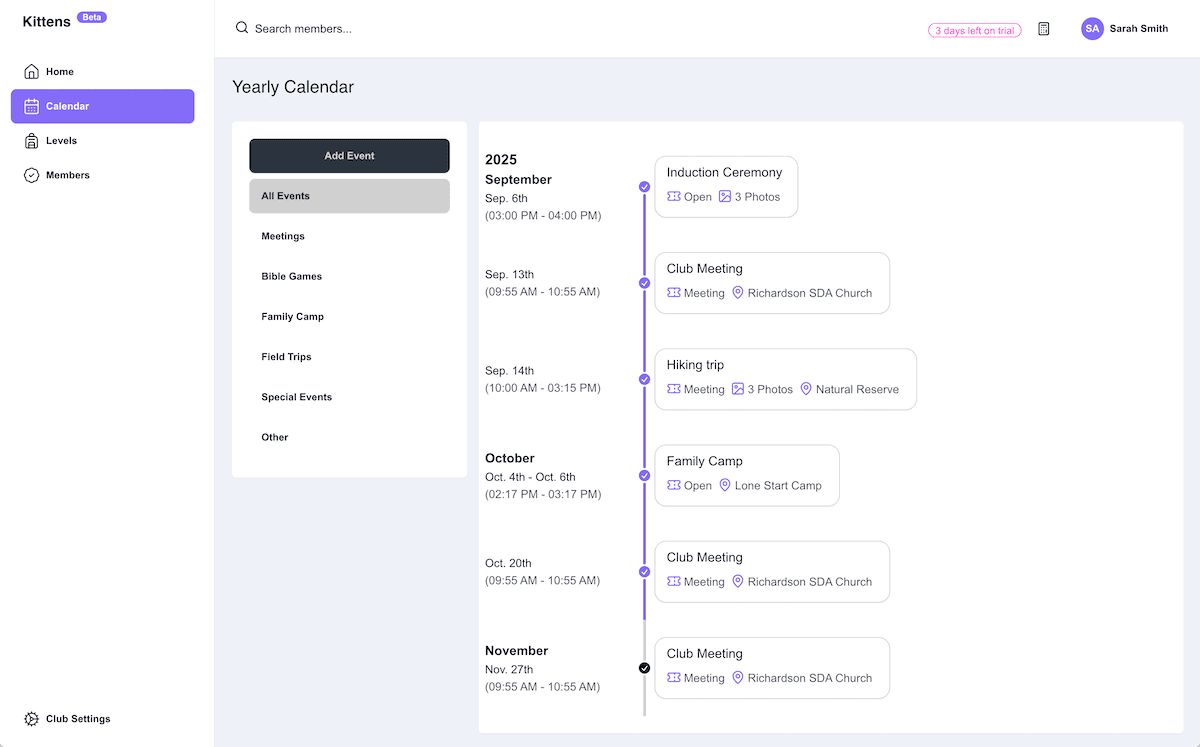This screenshot has width=1200, height=747.
Task: Click the calculator icon in the top bar
Action: pos(1043,28)
